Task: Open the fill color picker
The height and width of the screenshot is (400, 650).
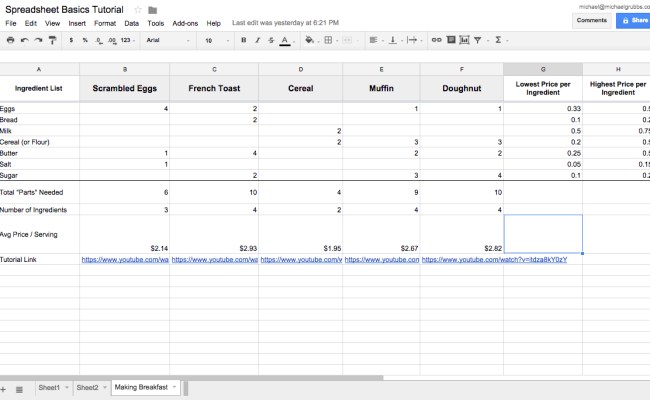Action: click(x=309, y=40)
